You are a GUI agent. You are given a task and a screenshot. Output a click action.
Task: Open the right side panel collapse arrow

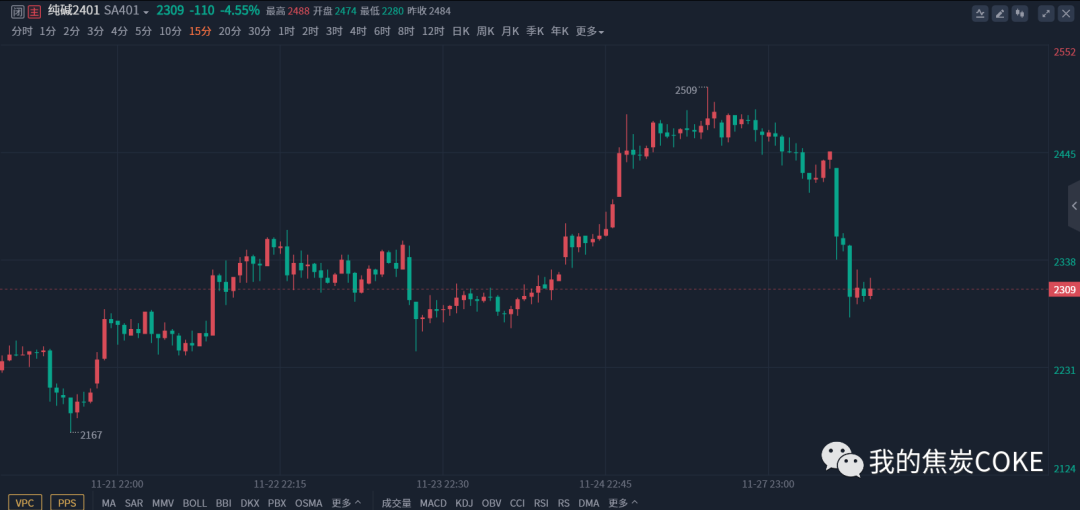(x=1074, y=206)
